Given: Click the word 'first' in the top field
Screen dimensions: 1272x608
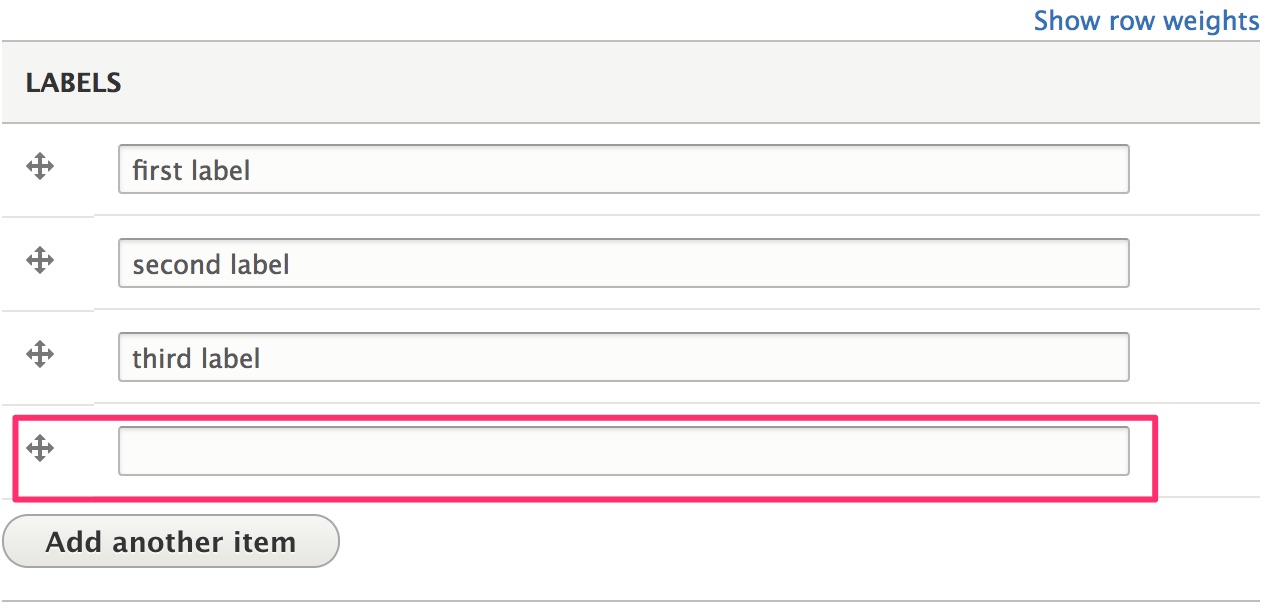Looking at the screenshot, I should 158,171.
